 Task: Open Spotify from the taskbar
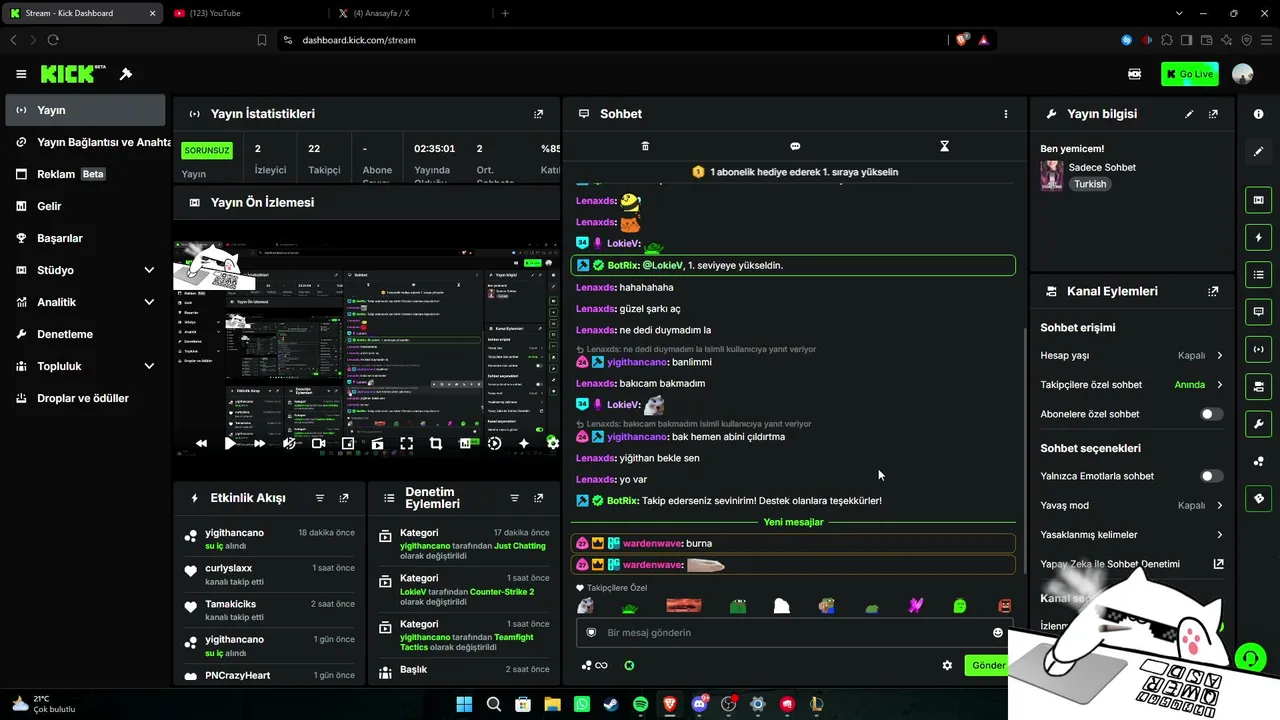[641, 704]
